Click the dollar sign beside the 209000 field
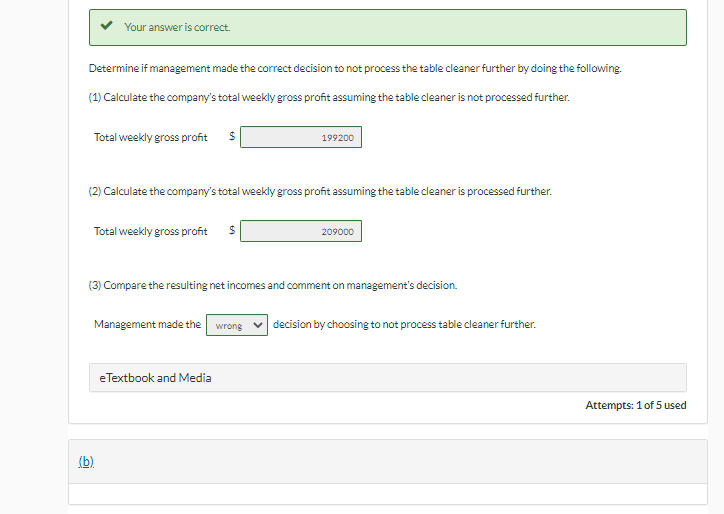The width and height of the screenshot is (724, 514). pyautogui.click(x=232, y=231)
